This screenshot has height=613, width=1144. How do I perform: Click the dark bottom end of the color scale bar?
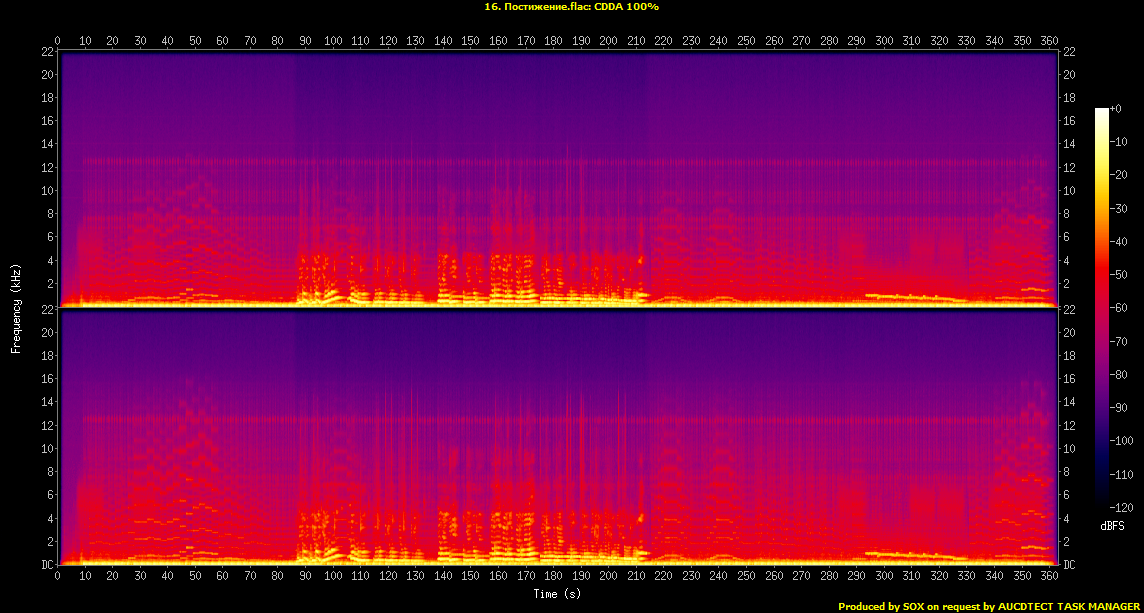click(1101, 503)
